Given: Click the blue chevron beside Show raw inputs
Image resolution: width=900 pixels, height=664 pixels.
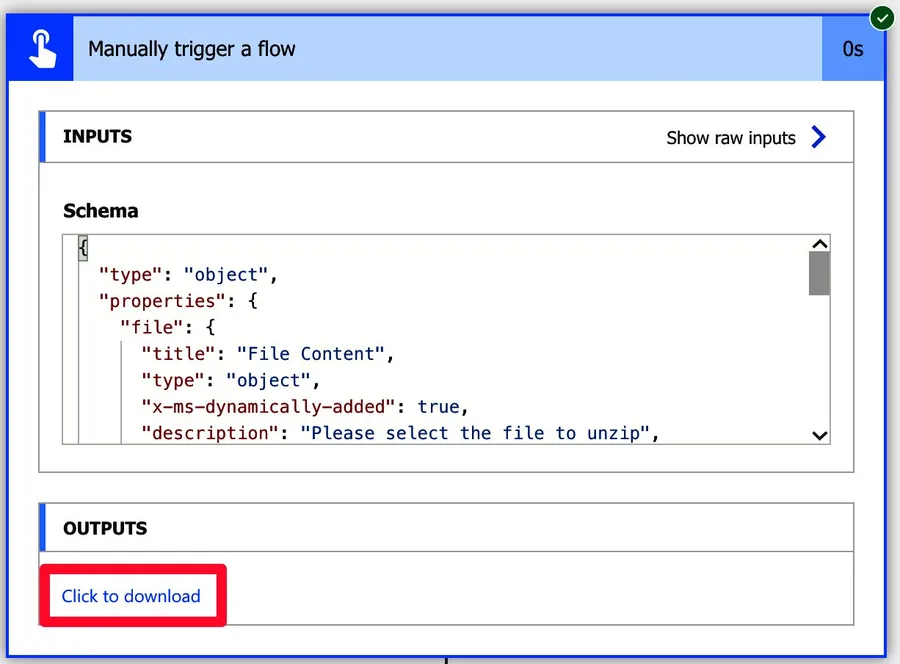Looking at the screenshot, I should pos(819,137).
